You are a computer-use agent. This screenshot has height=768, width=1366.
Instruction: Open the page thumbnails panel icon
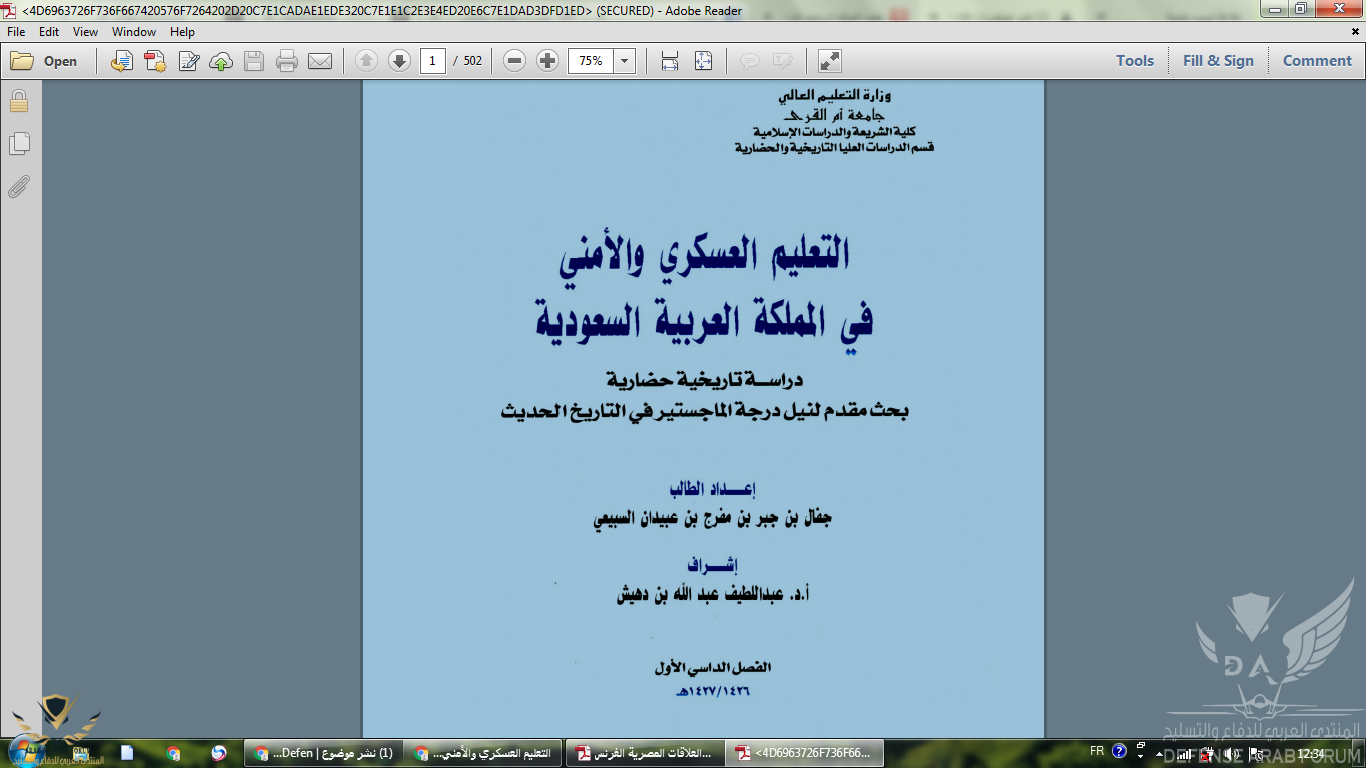click(19, 144)
